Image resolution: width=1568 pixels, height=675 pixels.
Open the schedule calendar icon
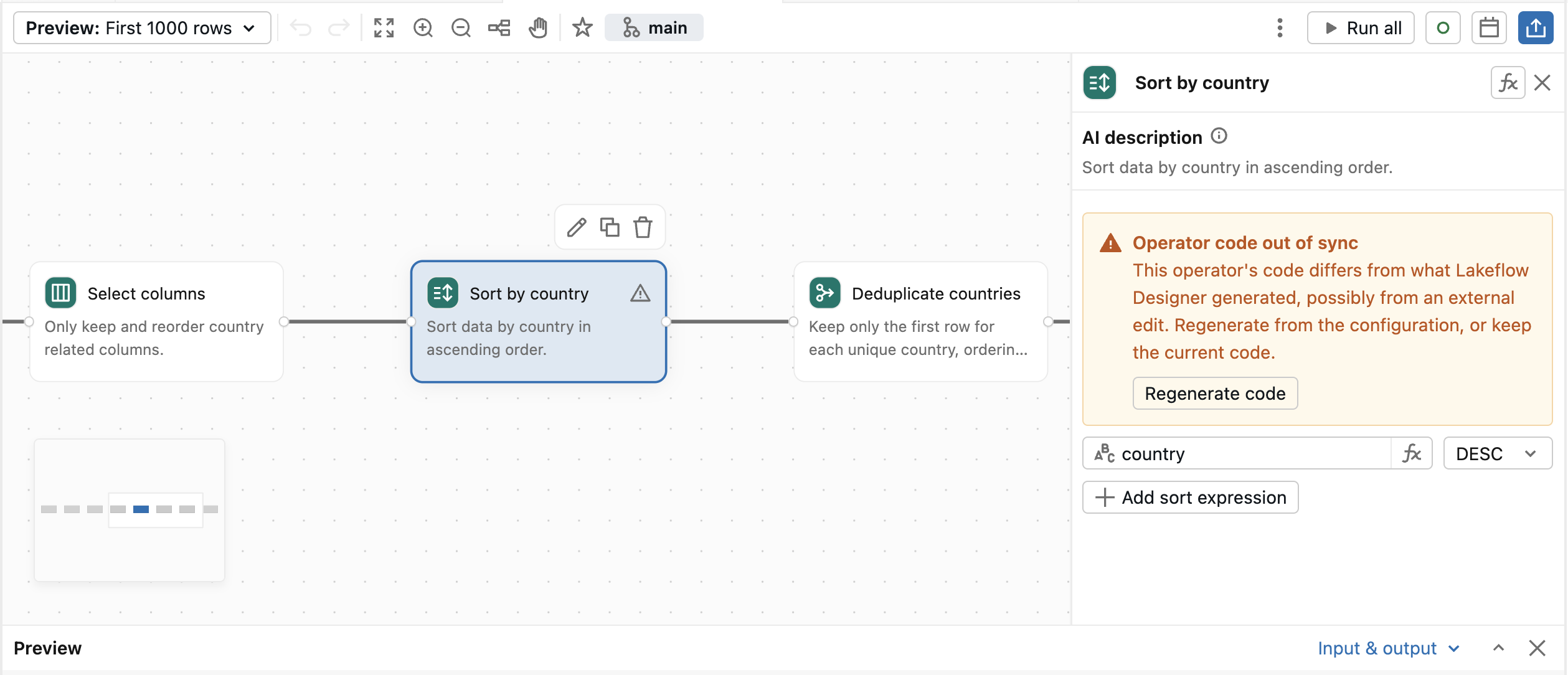[1489, 28]
